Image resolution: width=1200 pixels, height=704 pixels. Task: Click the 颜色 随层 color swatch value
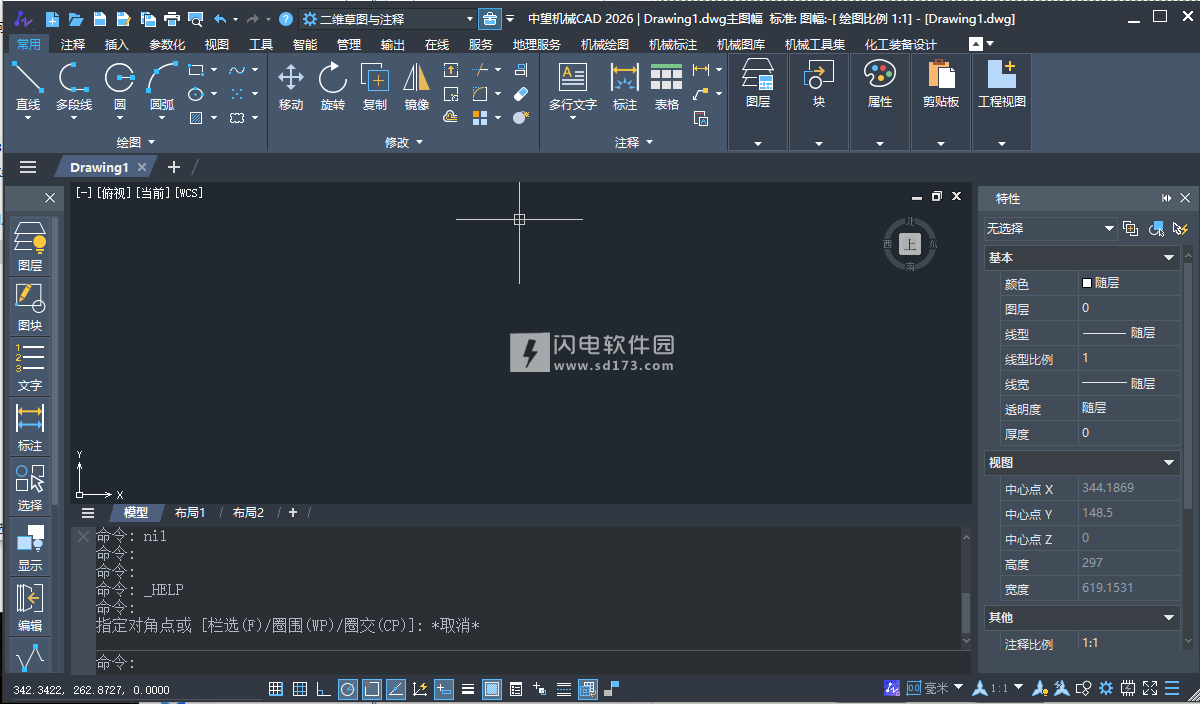(x=1129, y=283)
